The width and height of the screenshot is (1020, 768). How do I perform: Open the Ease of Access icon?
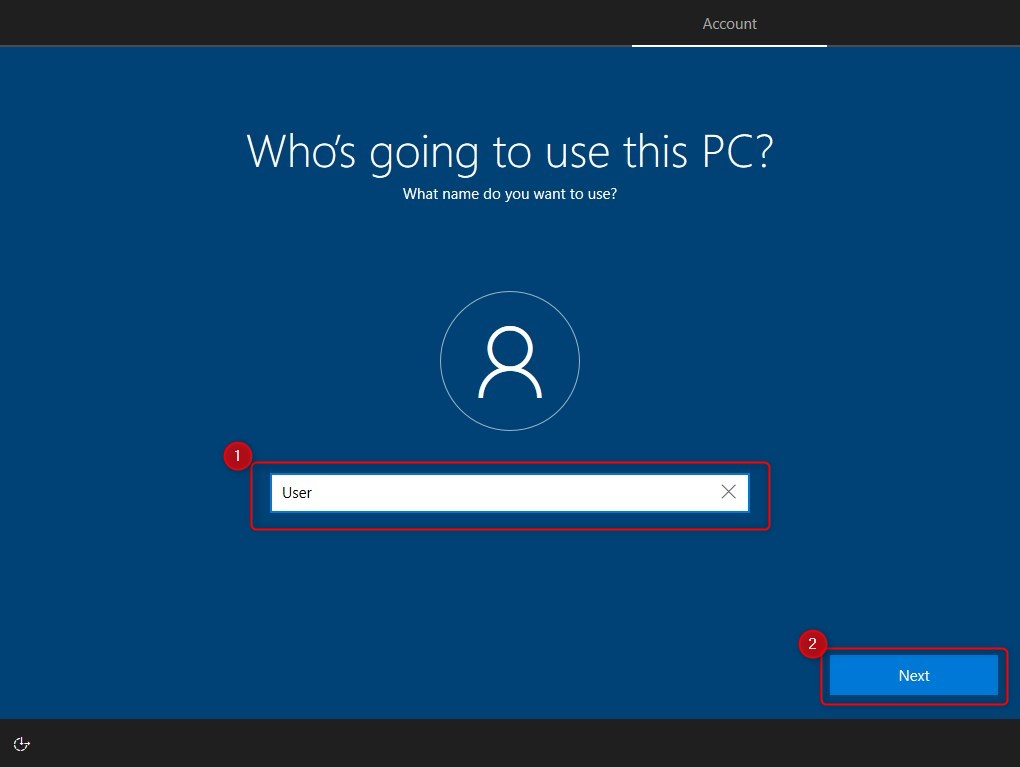21,743
